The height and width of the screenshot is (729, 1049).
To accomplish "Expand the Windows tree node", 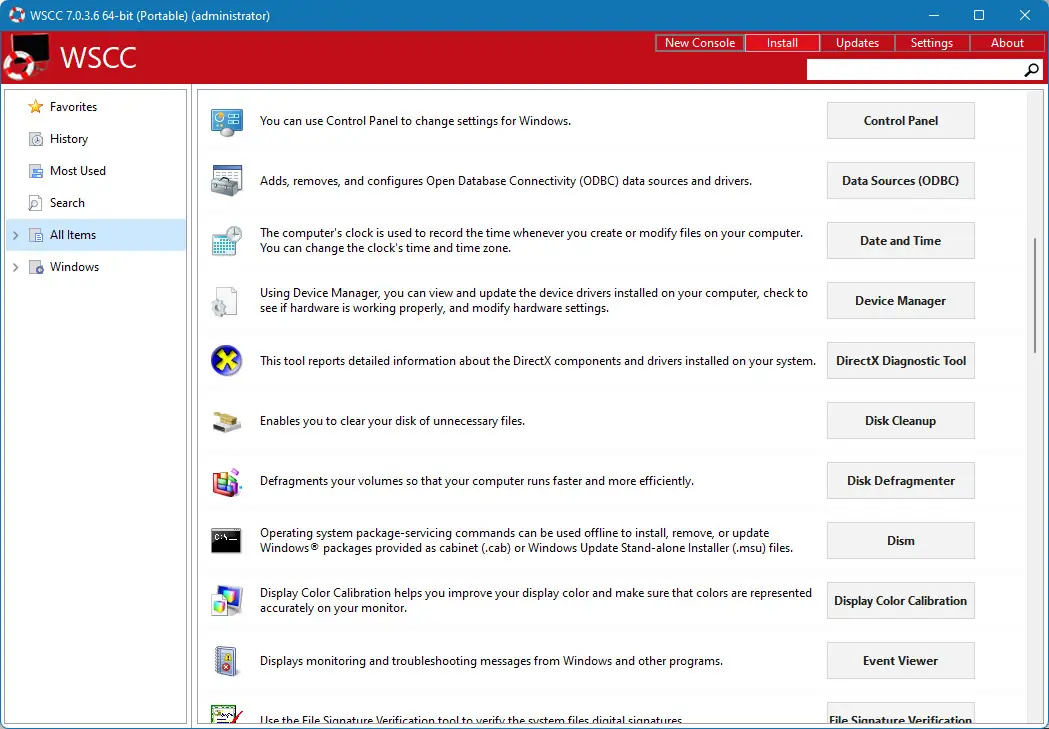I will click(x=15, y=267).
